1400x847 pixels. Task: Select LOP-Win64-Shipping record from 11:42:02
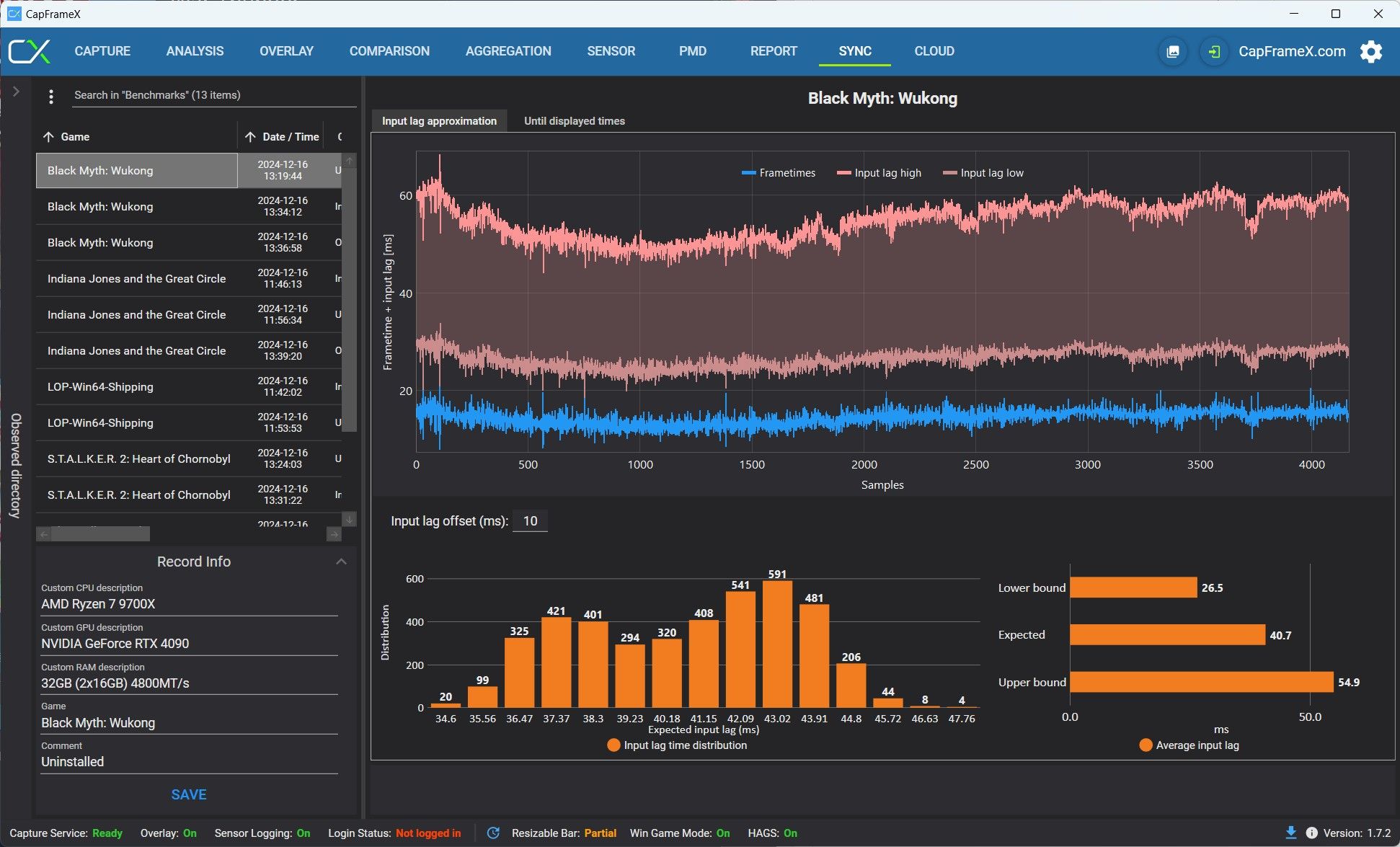(x=189, y=387)
